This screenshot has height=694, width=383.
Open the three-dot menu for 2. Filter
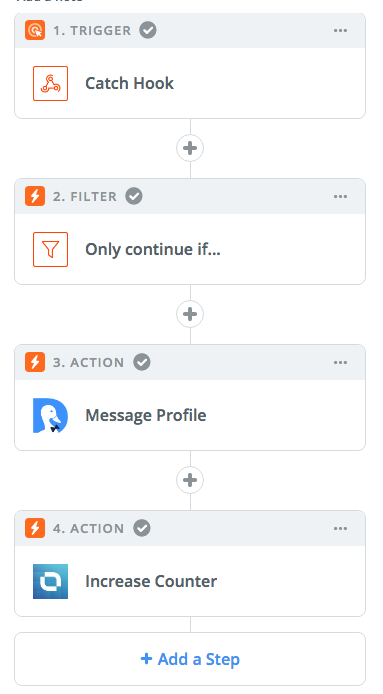tap(340, 197)
